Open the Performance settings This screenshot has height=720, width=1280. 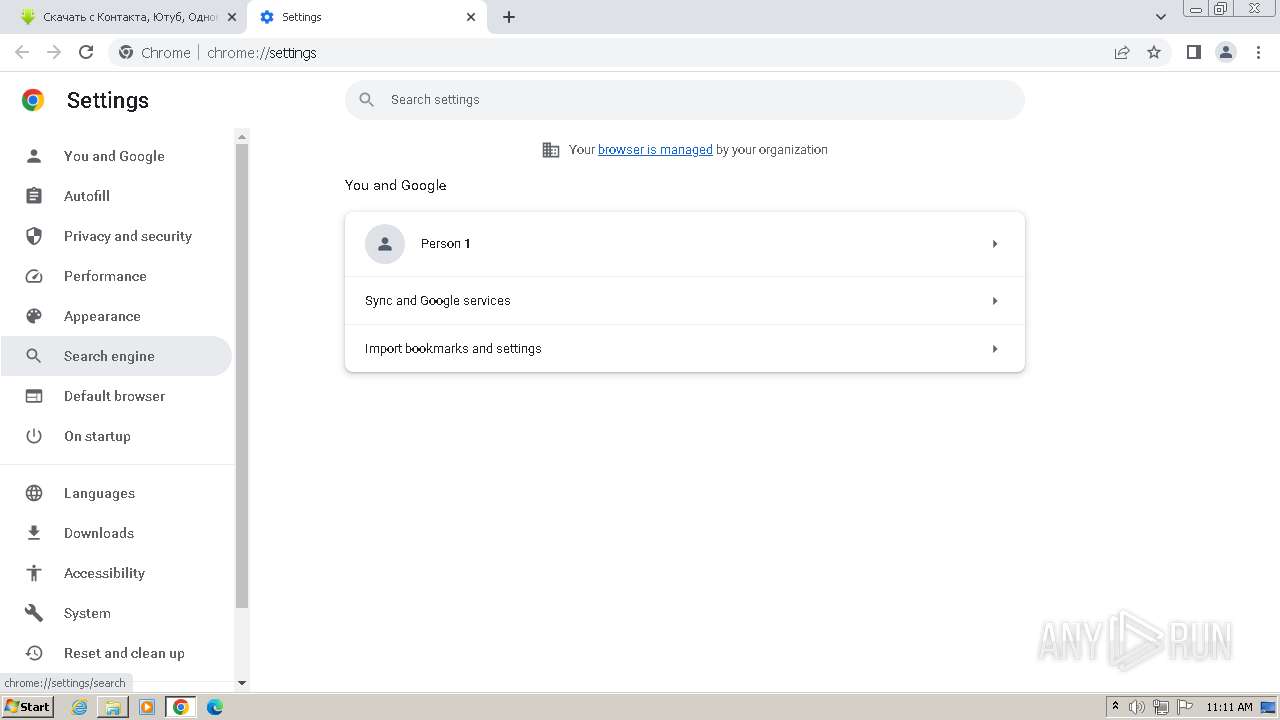116,276
